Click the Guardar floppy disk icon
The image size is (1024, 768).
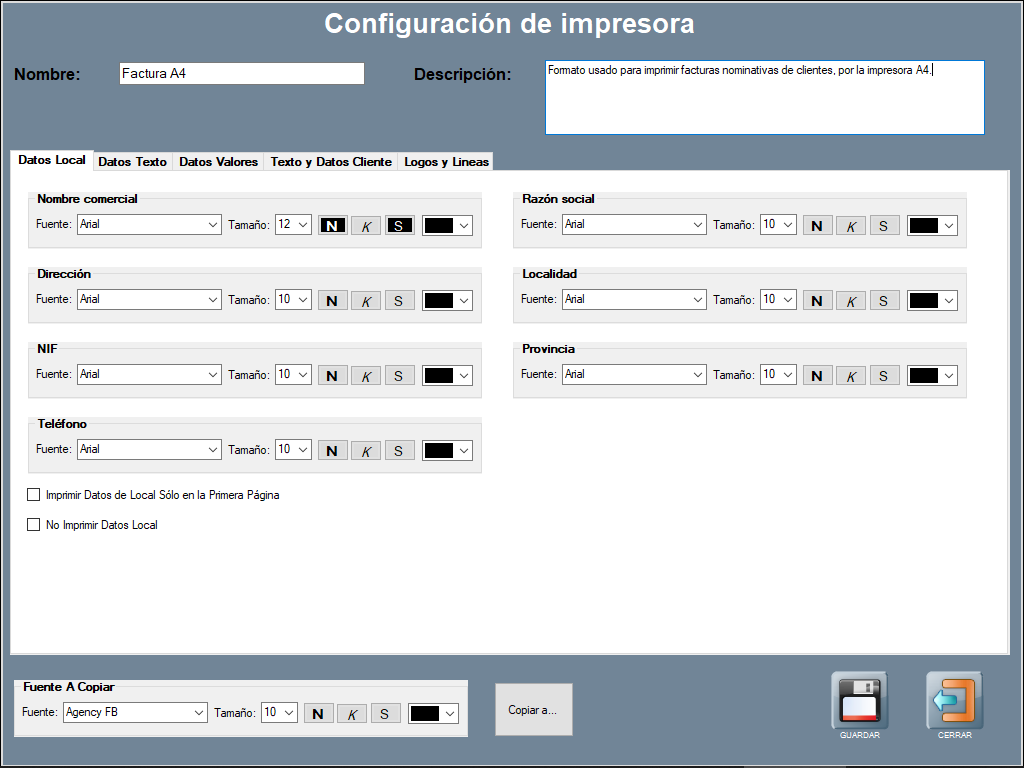tap(859, 699)
